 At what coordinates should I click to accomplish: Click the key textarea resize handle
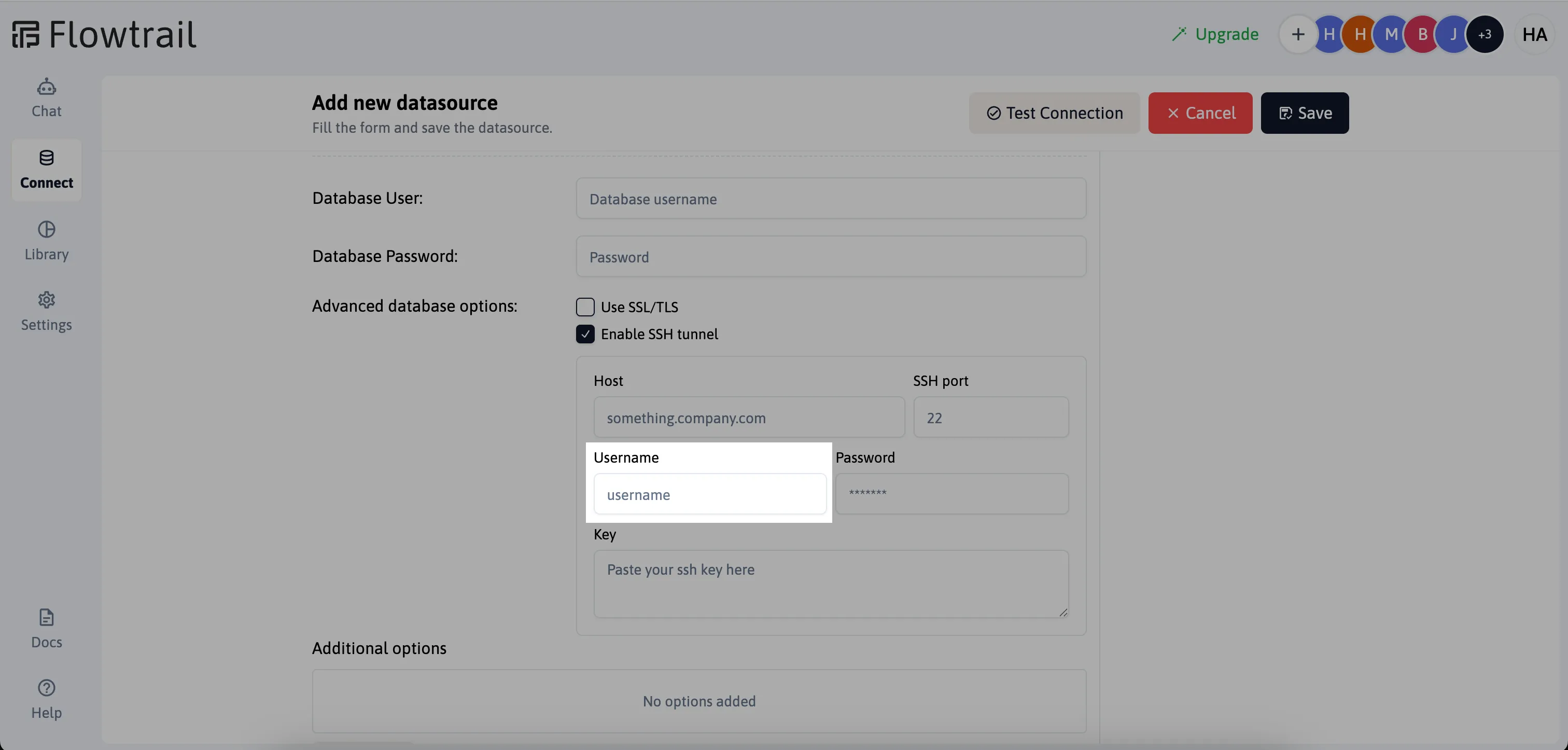click(x=1063, y=613)
